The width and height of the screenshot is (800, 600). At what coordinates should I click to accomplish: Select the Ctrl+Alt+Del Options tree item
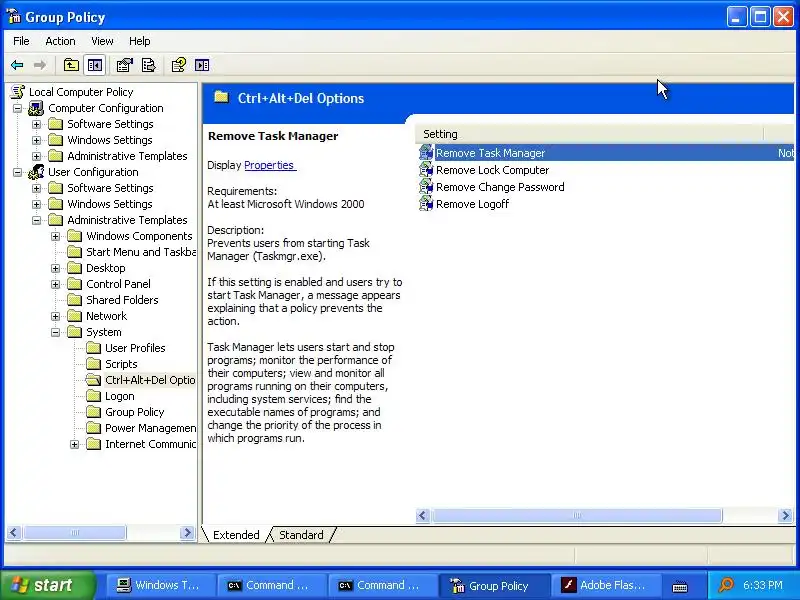coord(150,380)
